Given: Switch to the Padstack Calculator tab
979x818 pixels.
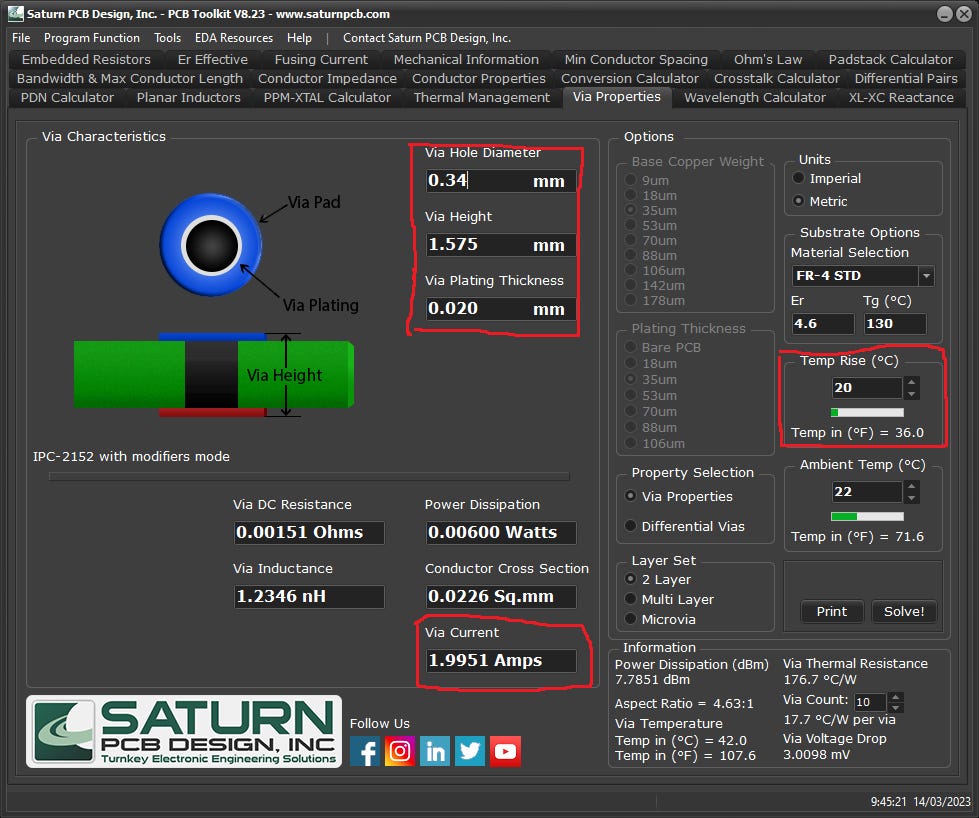Looking at the screenshot, I should pos(890,59).
